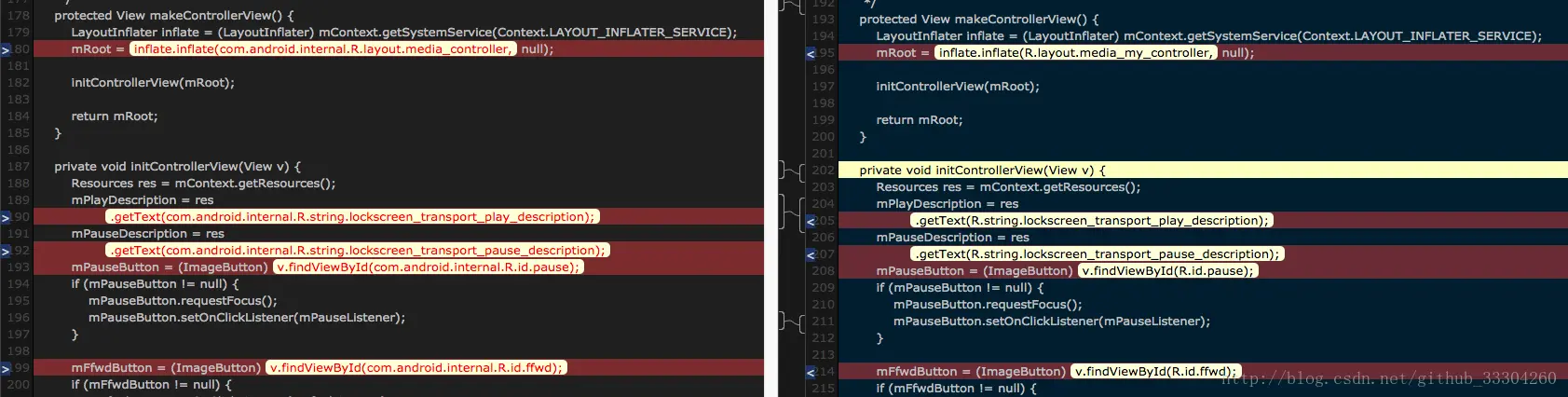
Task: Click 'LayoutInflater inflate =' line in right pane
Action: coord(1209,36)
